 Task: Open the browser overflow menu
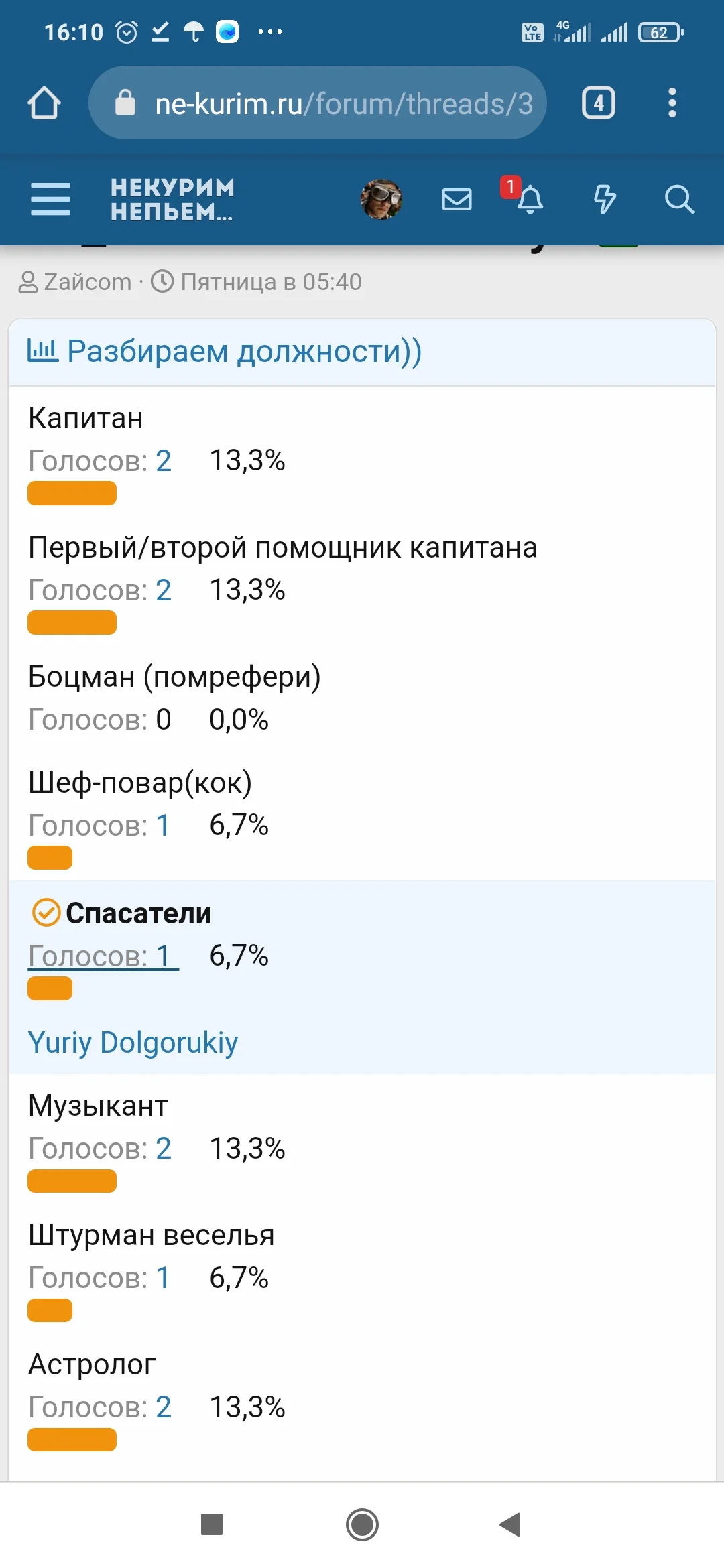click(671, 103)
